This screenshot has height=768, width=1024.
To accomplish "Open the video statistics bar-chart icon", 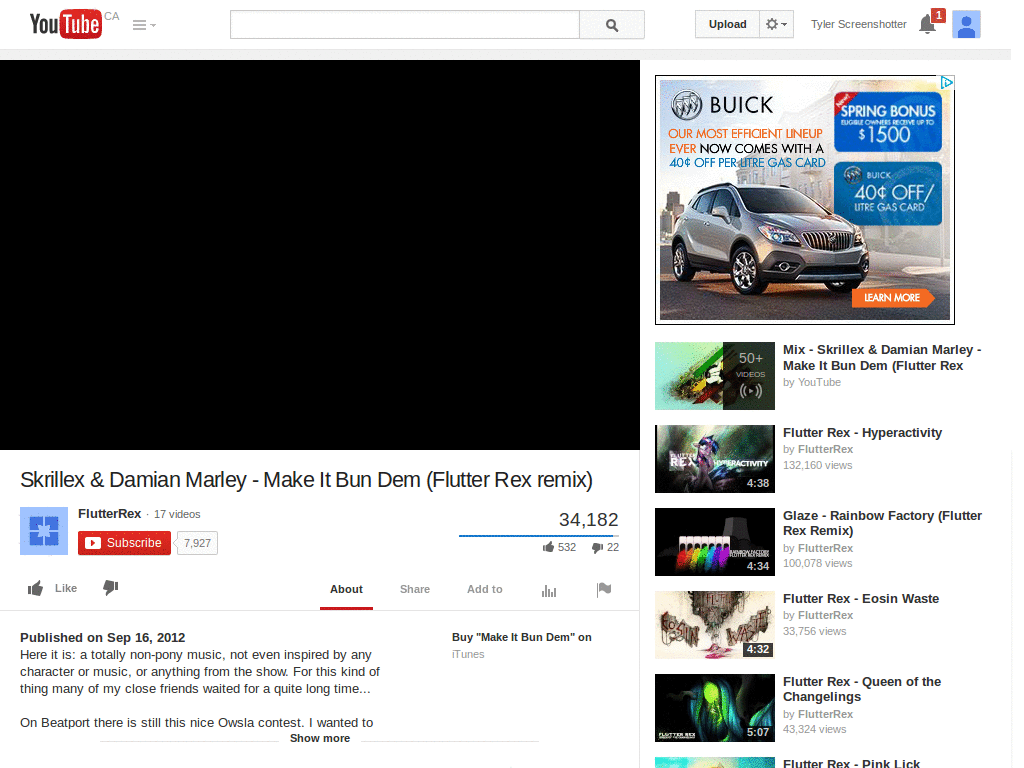I will point(549,590).
